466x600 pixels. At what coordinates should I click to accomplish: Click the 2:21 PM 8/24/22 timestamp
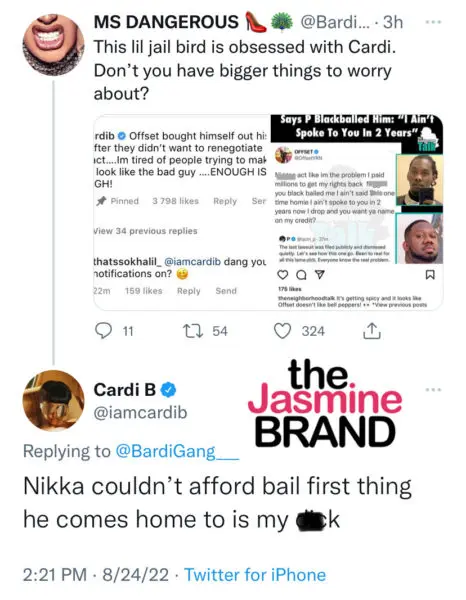pos(95,575)
